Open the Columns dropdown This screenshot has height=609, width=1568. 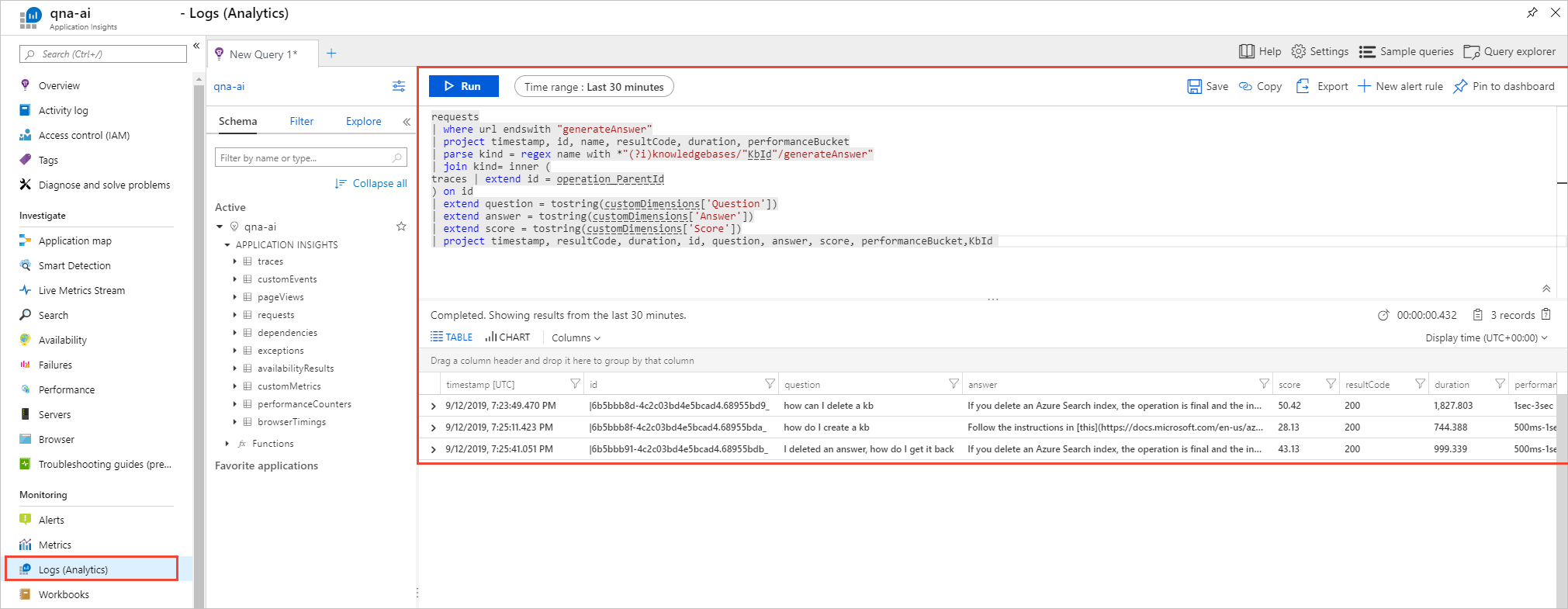coord(576,337)
